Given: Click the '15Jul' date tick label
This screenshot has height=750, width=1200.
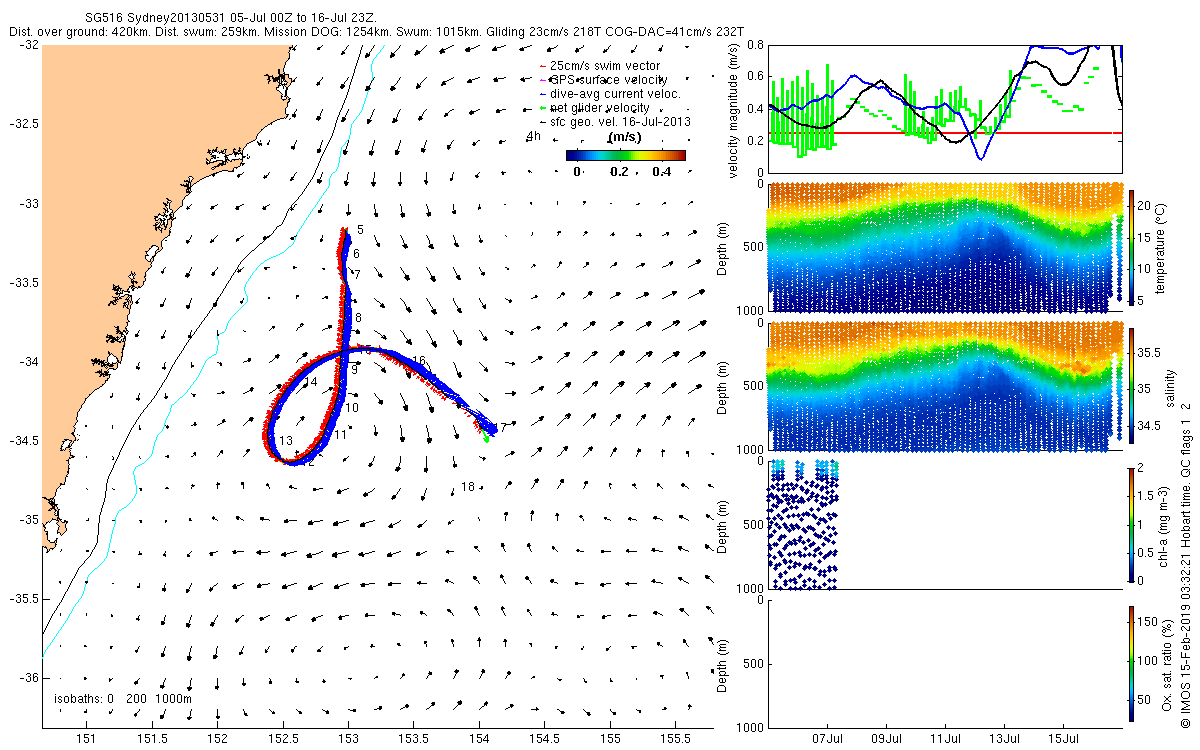Looking at the screenshot, I should [x=1063, y=737].
